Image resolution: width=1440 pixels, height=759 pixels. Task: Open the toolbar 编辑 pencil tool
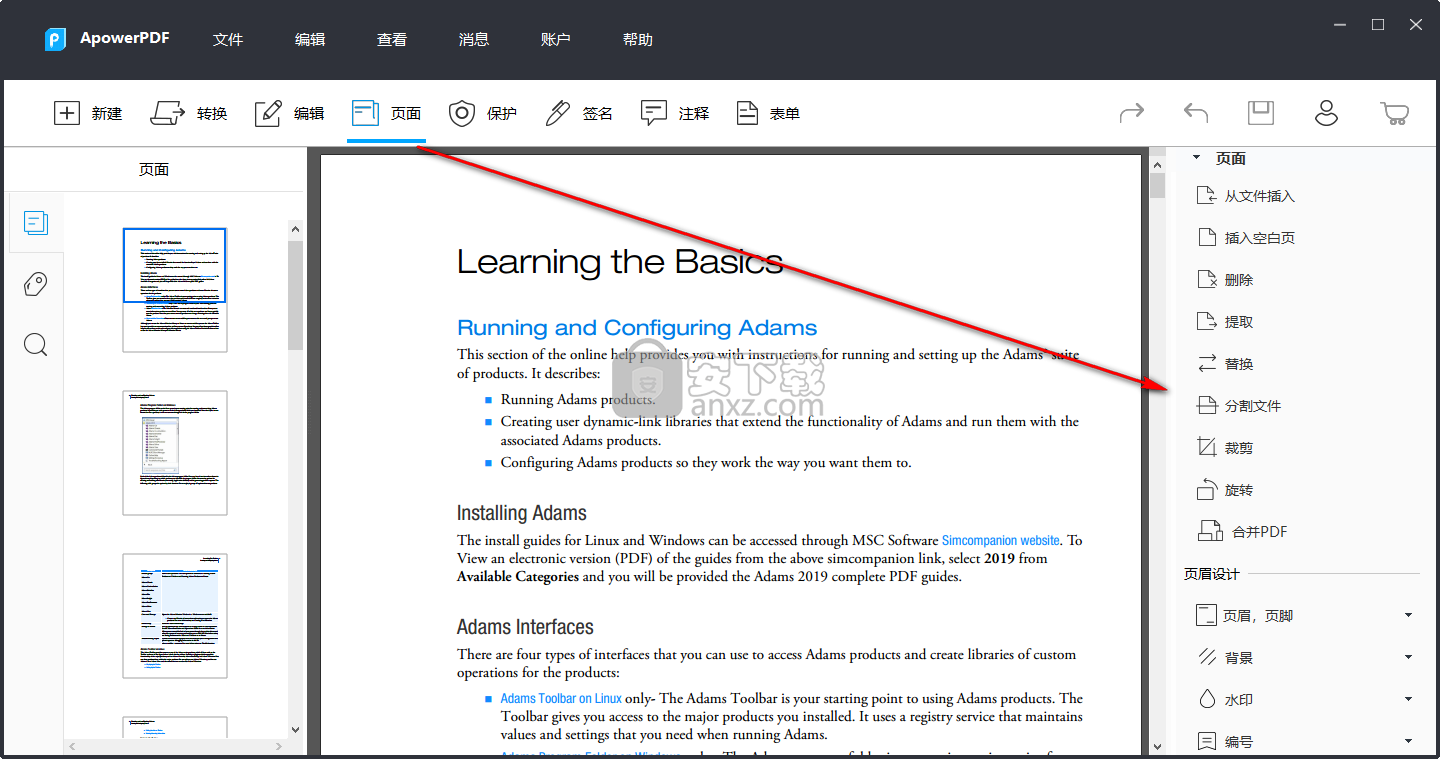[289, 113]
